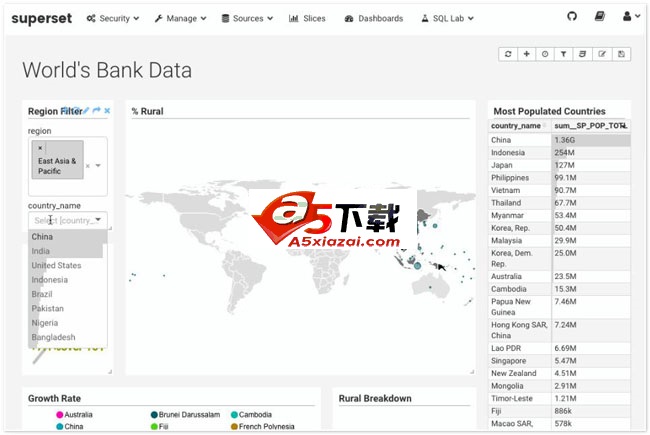Screen dimensions: 650x435
Task: Click Myanmar table cell
Action: pyautogui.click(x=520, y=216)
